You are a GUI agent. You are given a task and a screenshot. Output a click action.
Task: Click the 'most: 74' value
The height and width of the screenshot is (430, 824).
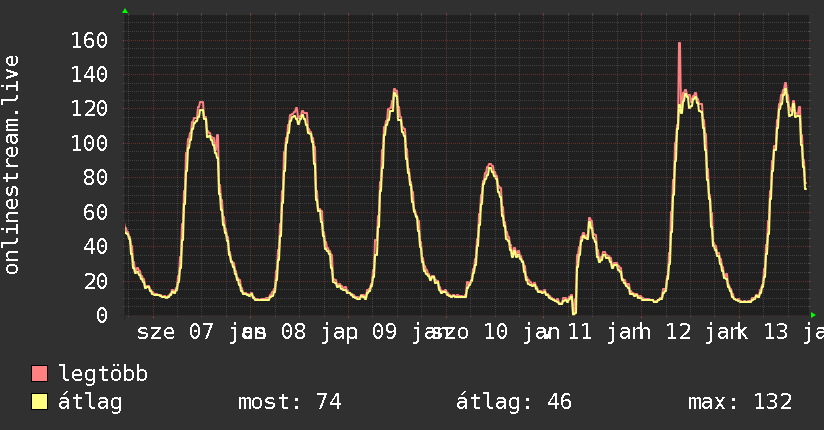[x=290, y=402]
